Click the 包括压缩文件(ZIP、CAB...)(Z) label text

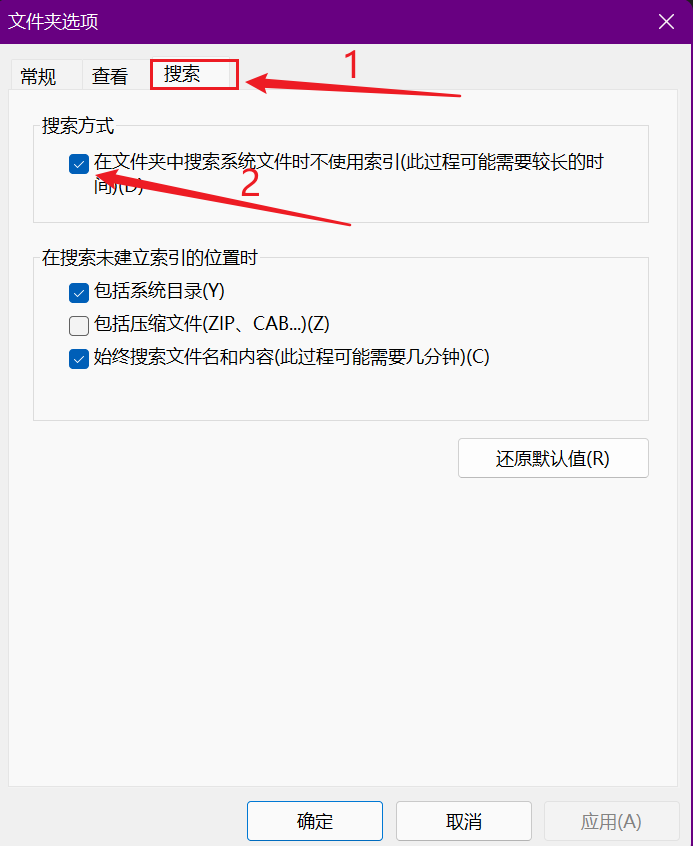coord(212,324)
